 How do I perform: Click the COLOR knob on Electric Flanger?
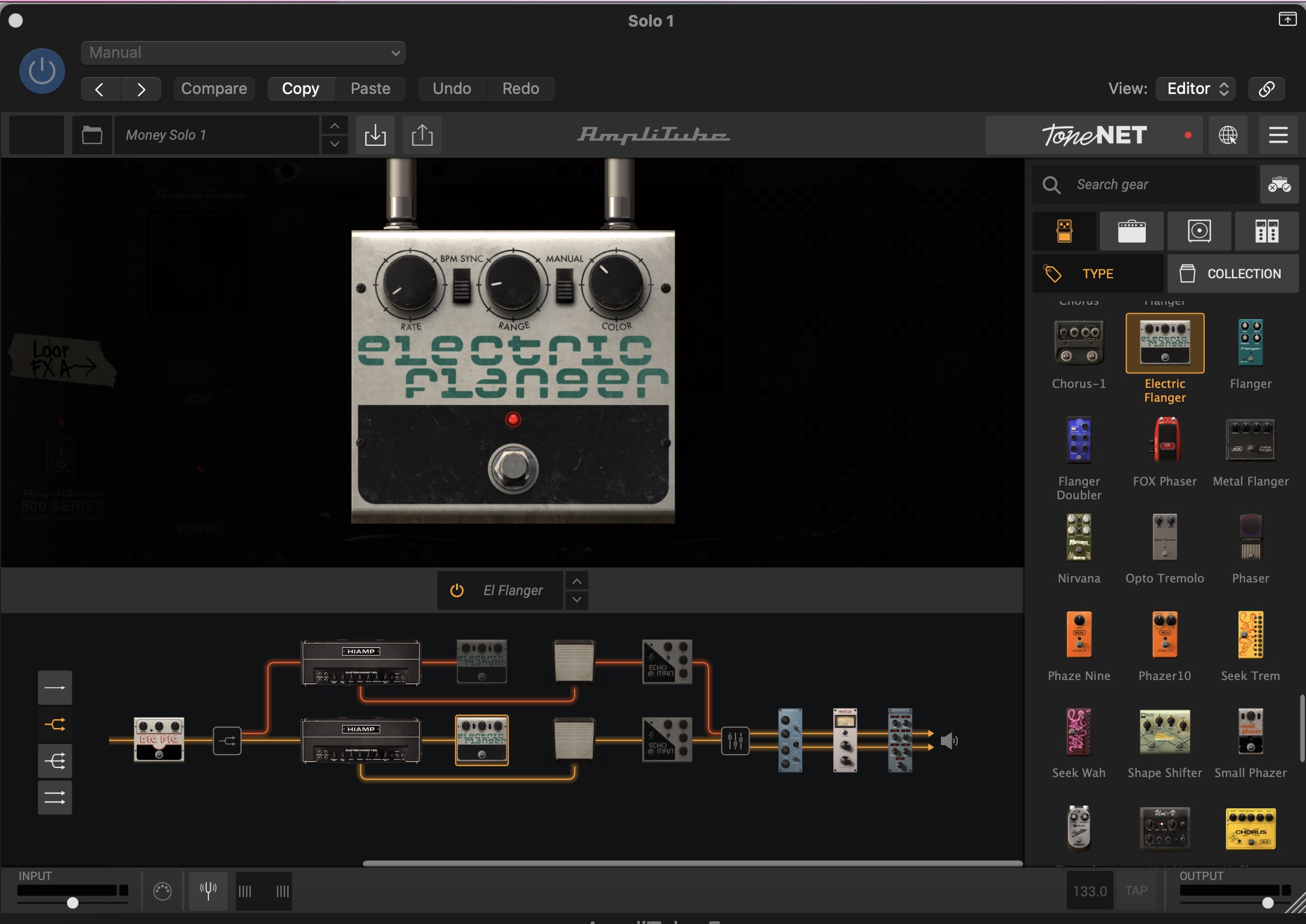point(616,284)
